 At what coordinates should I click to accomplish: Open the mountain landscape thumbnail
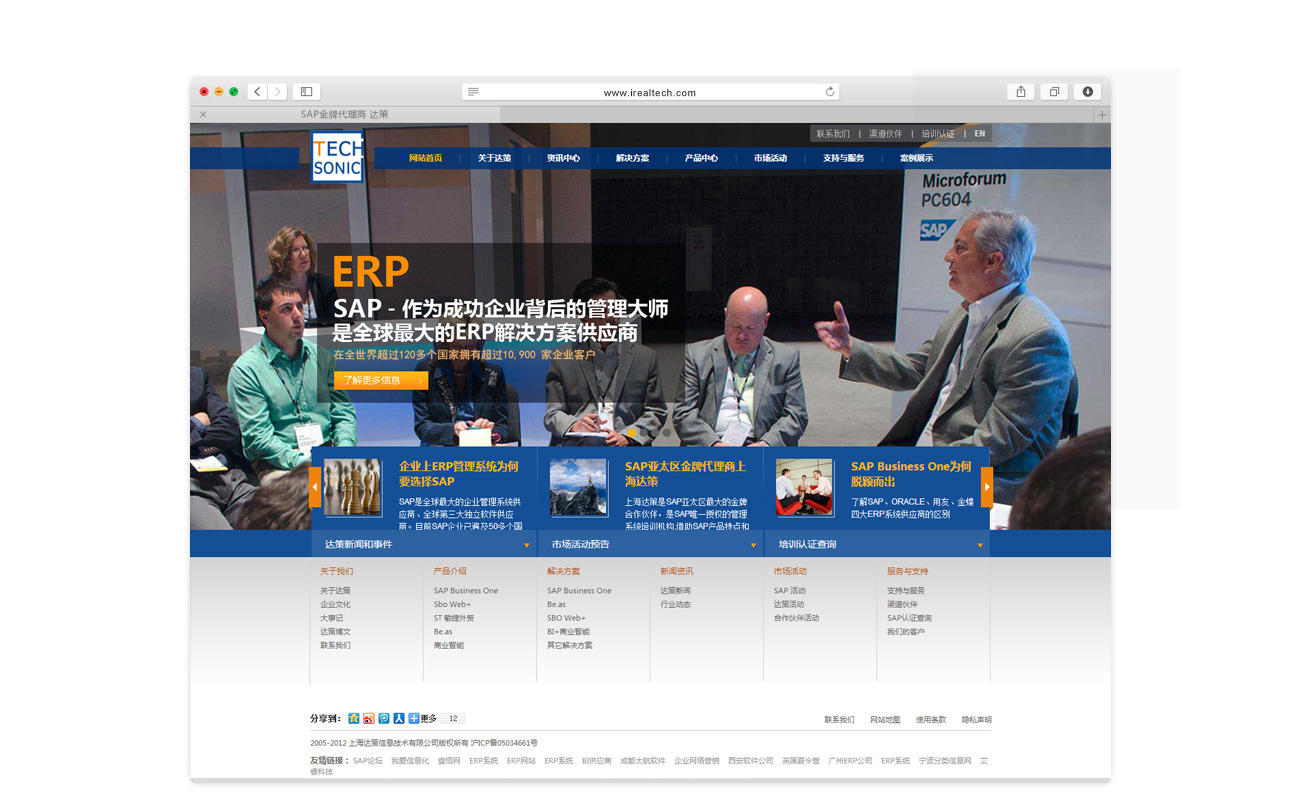coord(579,488)
